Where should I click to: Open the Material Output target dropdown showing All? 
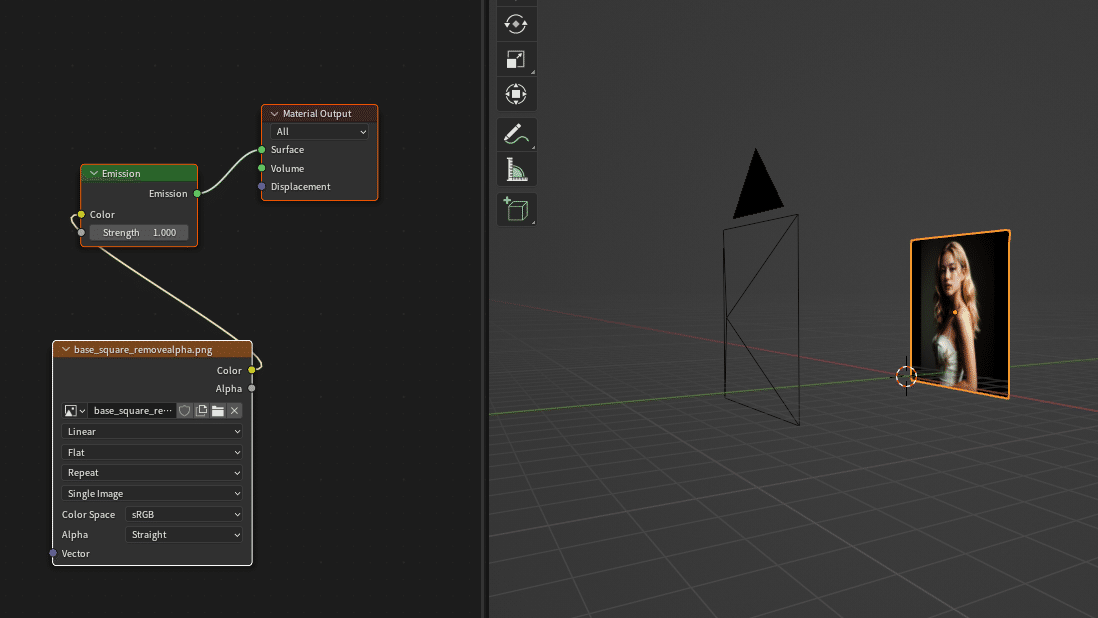(318, 131)
